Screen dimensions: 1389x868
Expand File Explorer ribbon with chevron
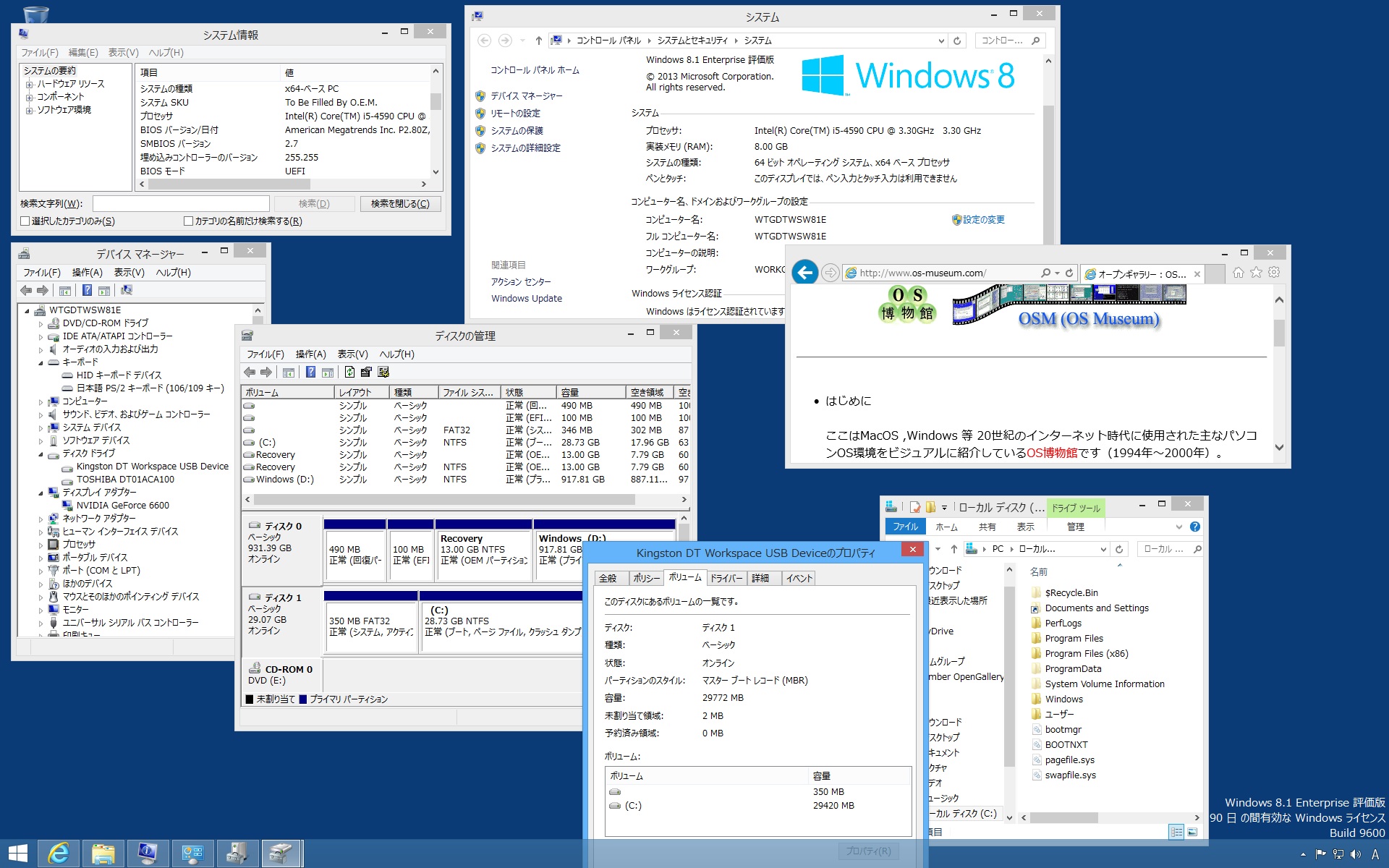[x=1178, y=527]
